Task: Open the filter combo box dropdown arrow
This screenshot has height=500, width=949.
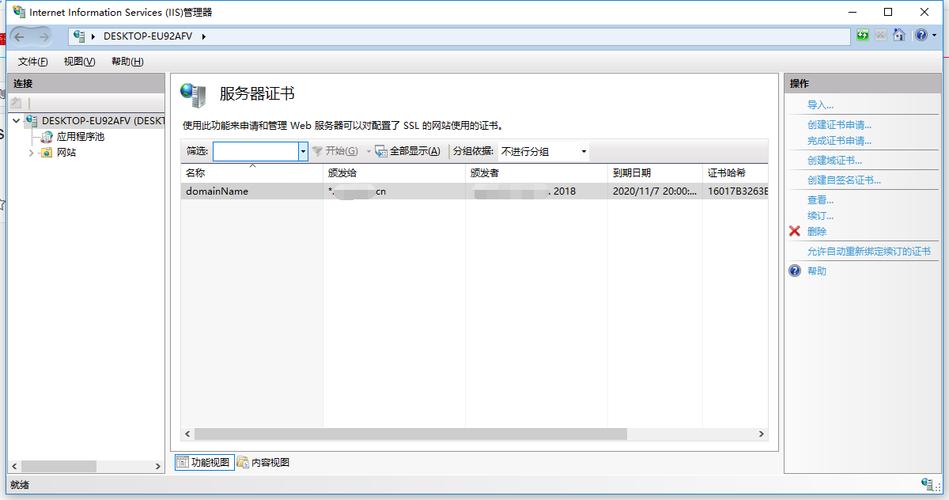Action: [x=303, y=151]
